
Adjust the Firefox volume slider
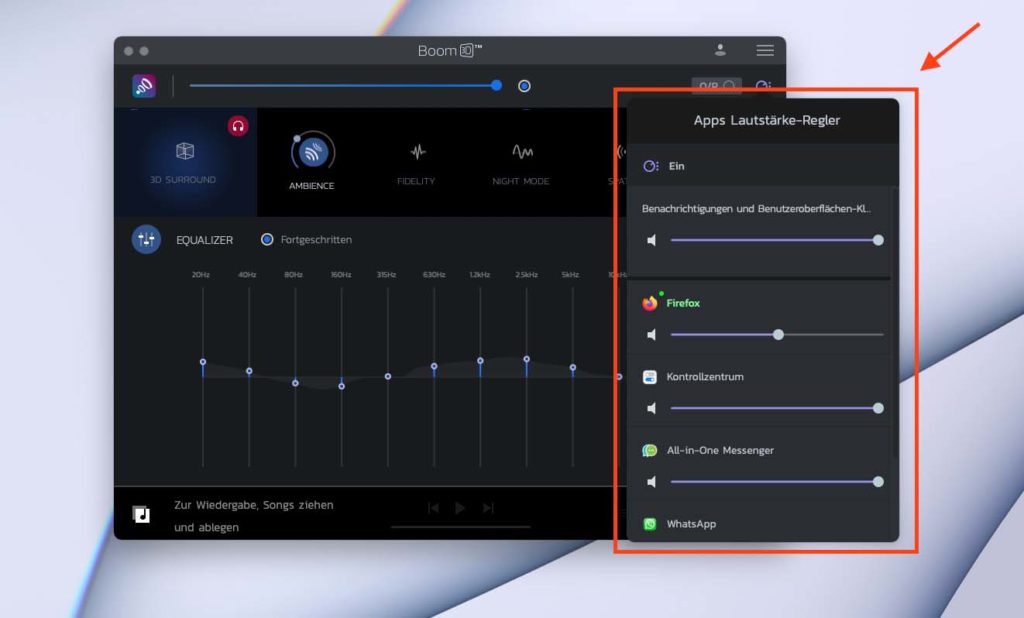point(779,334)
